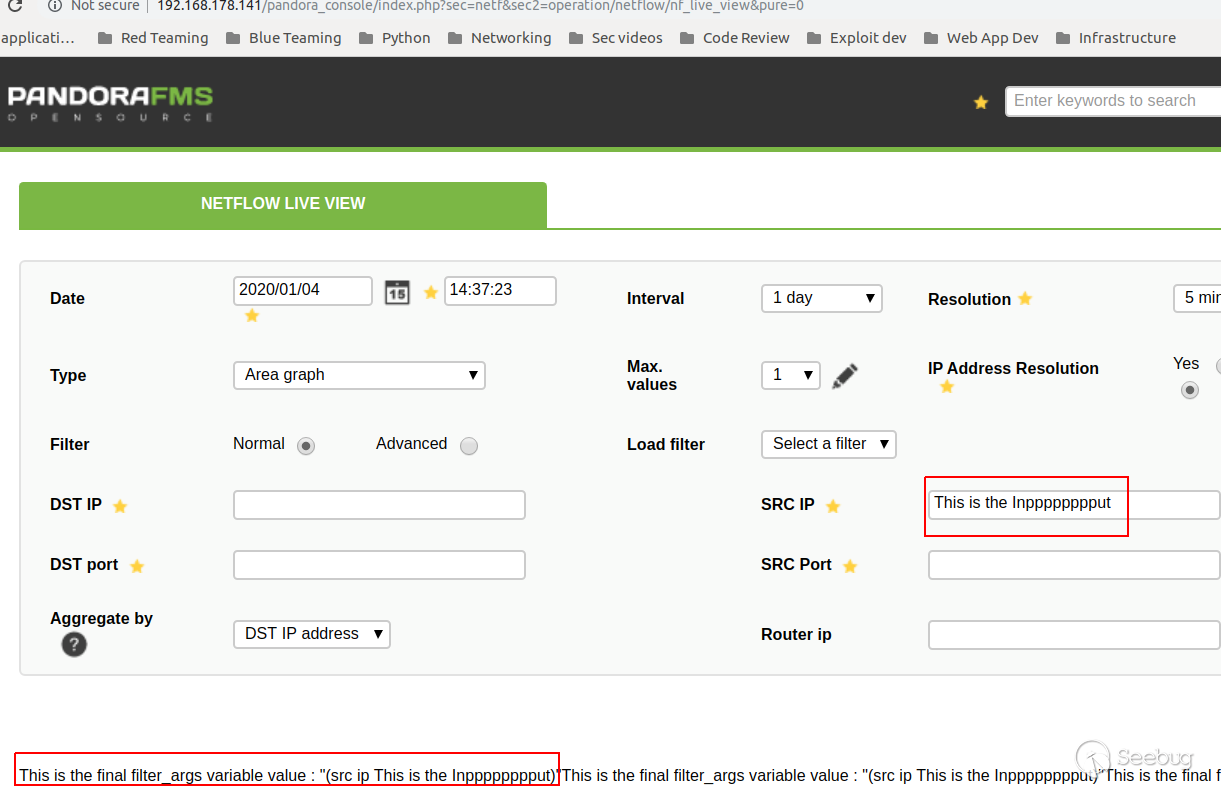The width and height of the screenshot is (1221, 786).
Task: Open the Blue Teaming bookmarks folder
Action: click(283, 38)
